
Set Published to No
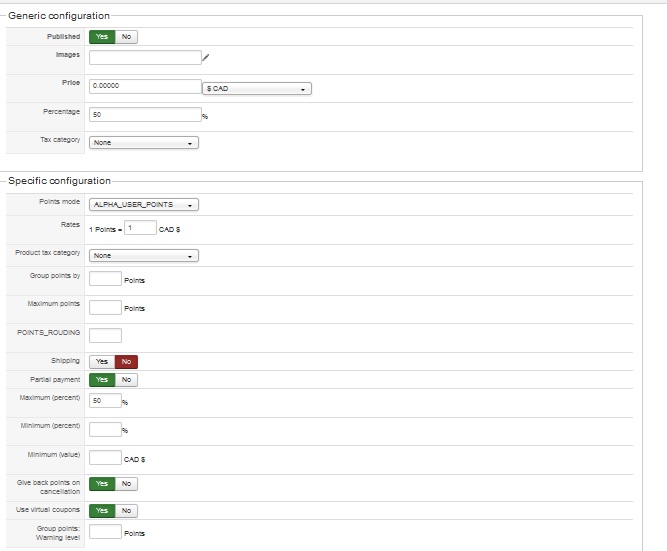(x=127, y=37)
